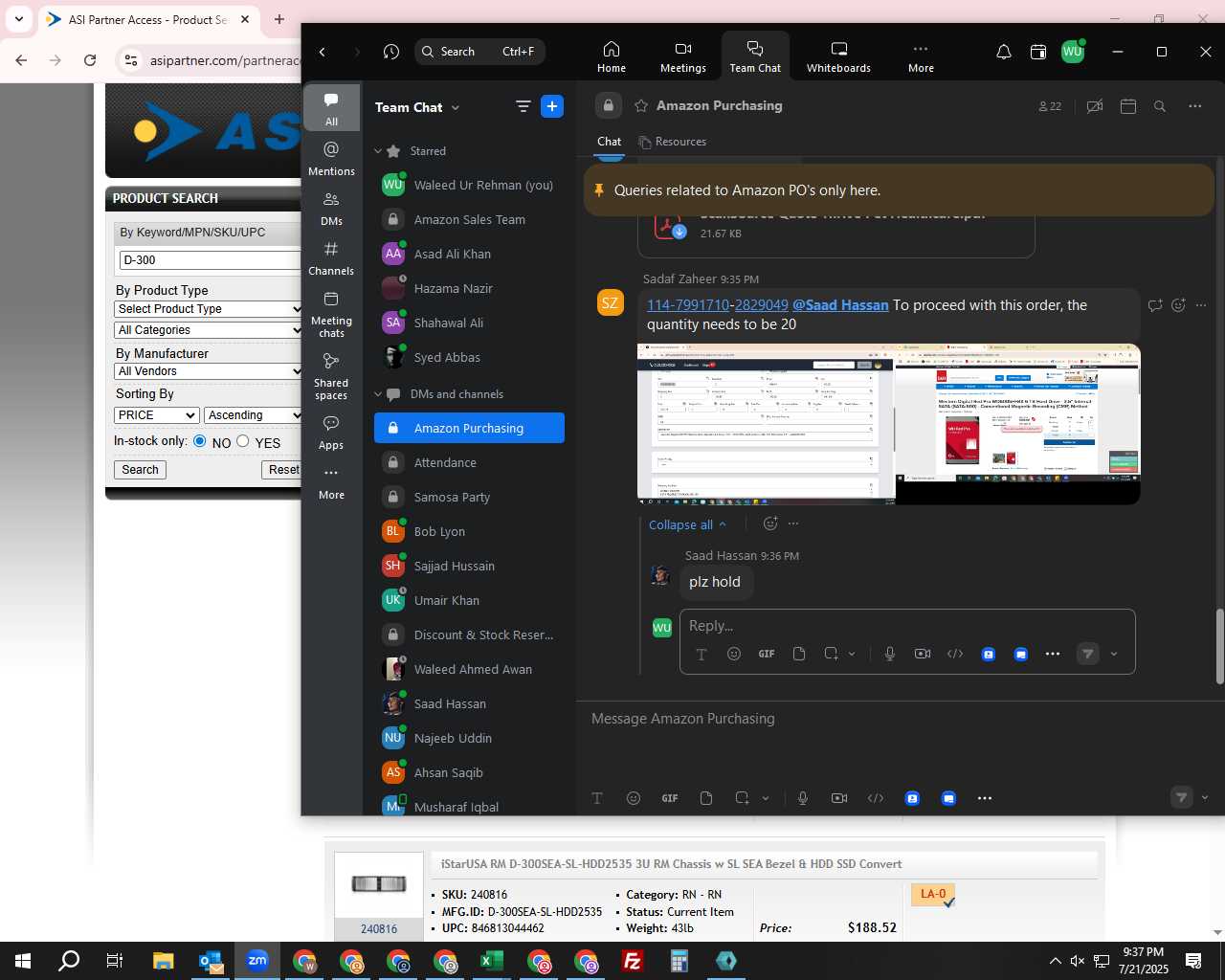Open All Categories dropdown

[208, 330]
